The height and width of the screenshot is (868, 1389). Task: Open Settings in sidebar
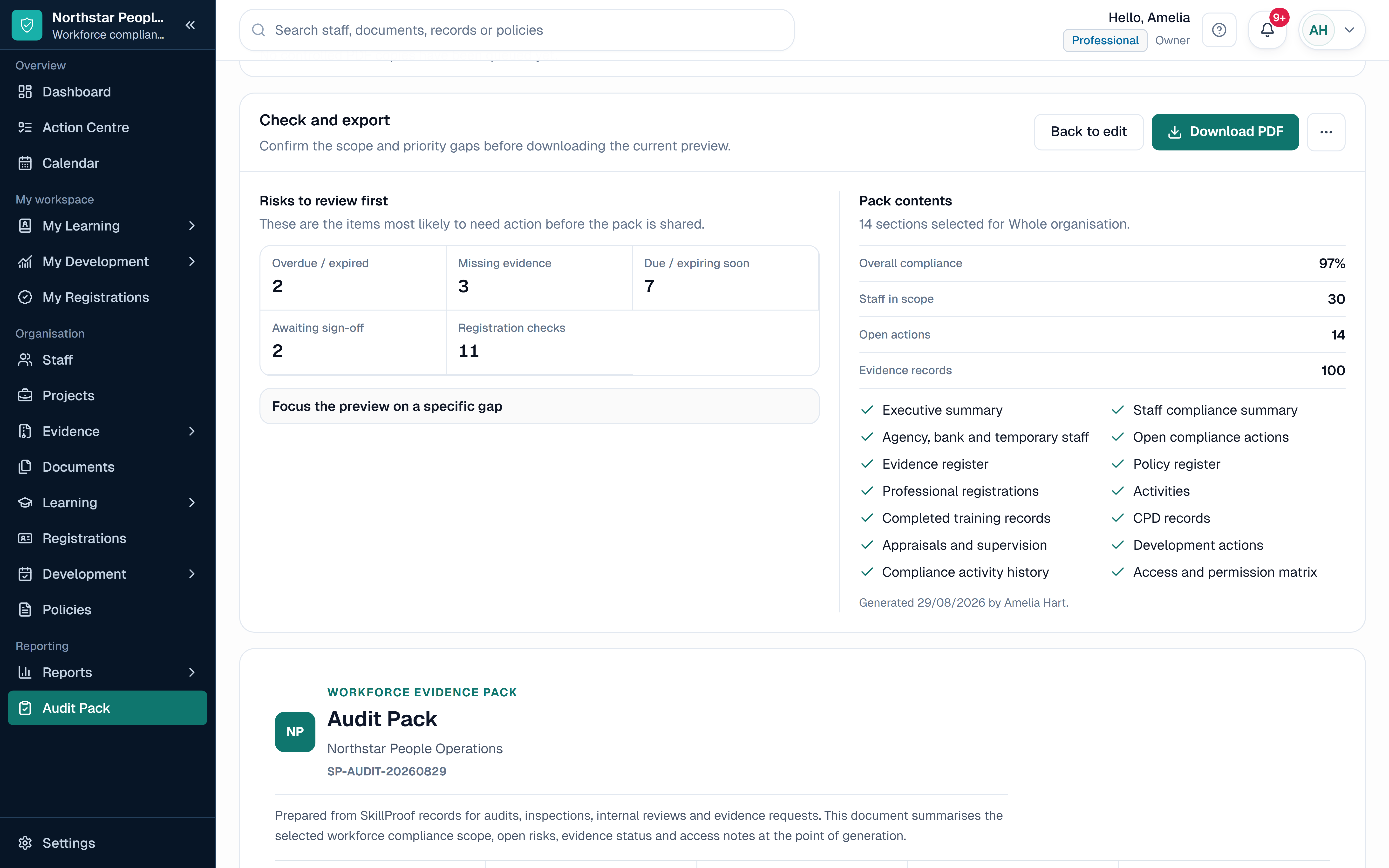[x=107, y=843]
